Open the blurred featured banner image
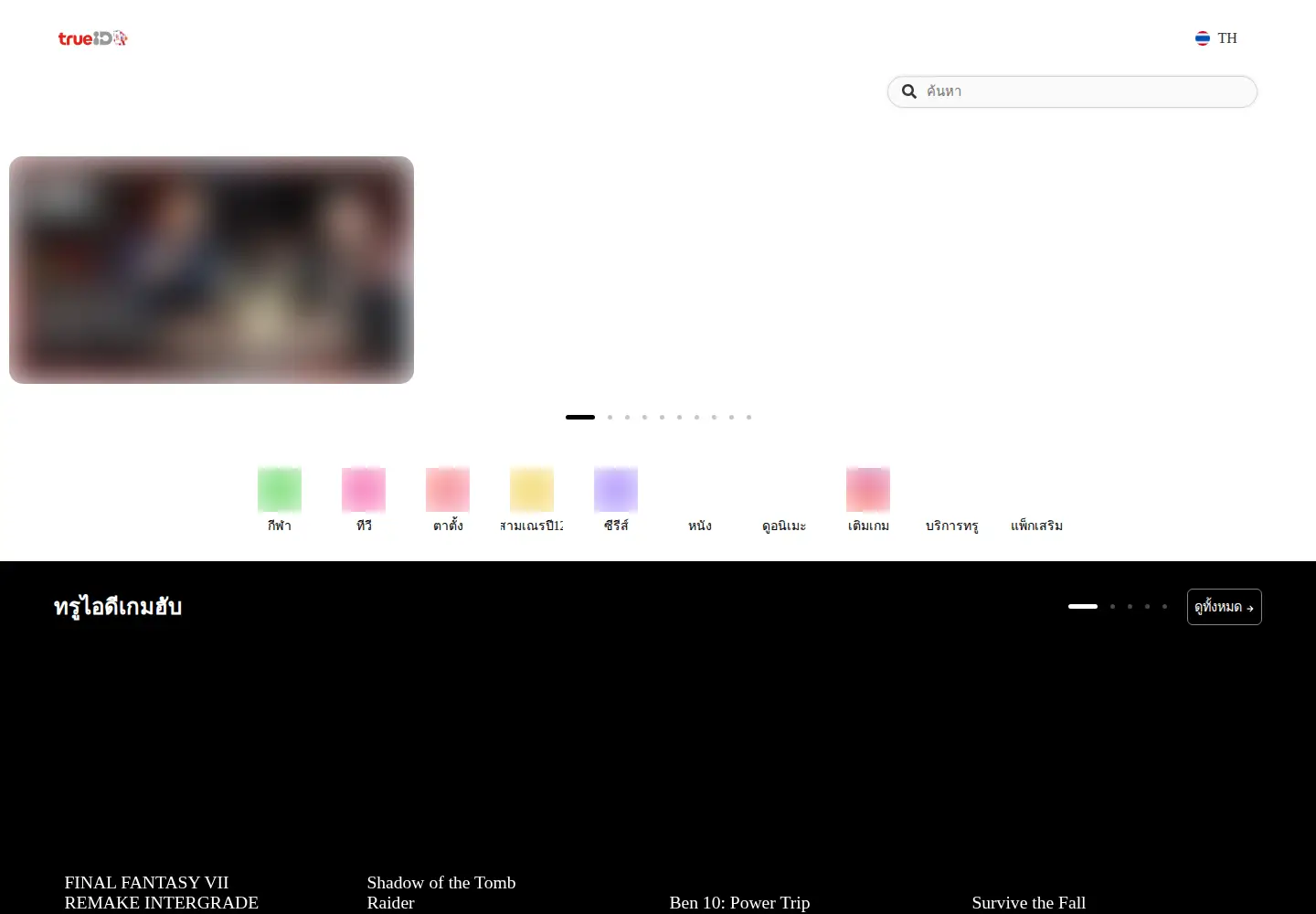This screenshot has width=1316, height=914. tap(211, 270)
